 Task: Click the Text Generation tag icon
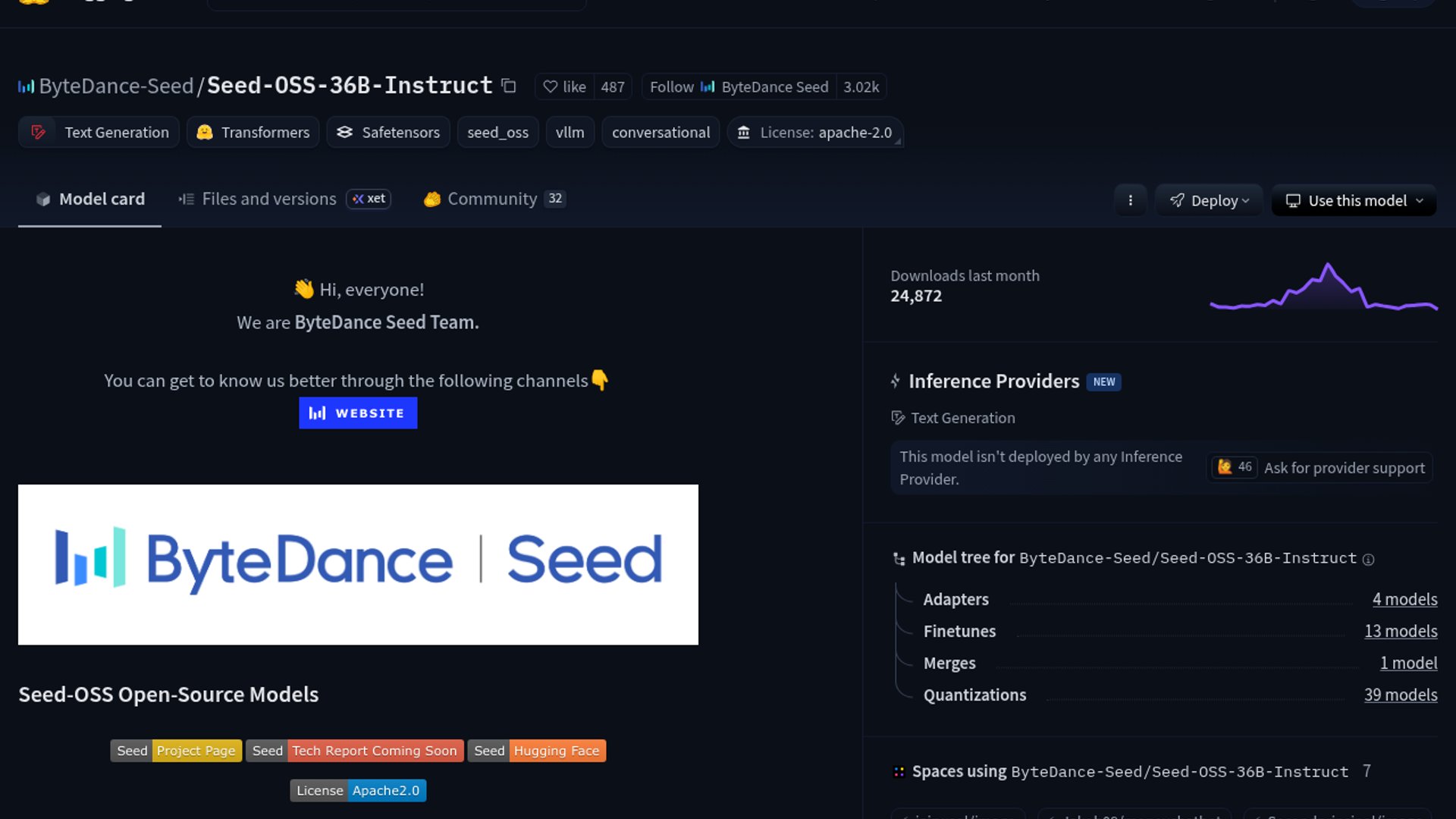pos(38,133)
